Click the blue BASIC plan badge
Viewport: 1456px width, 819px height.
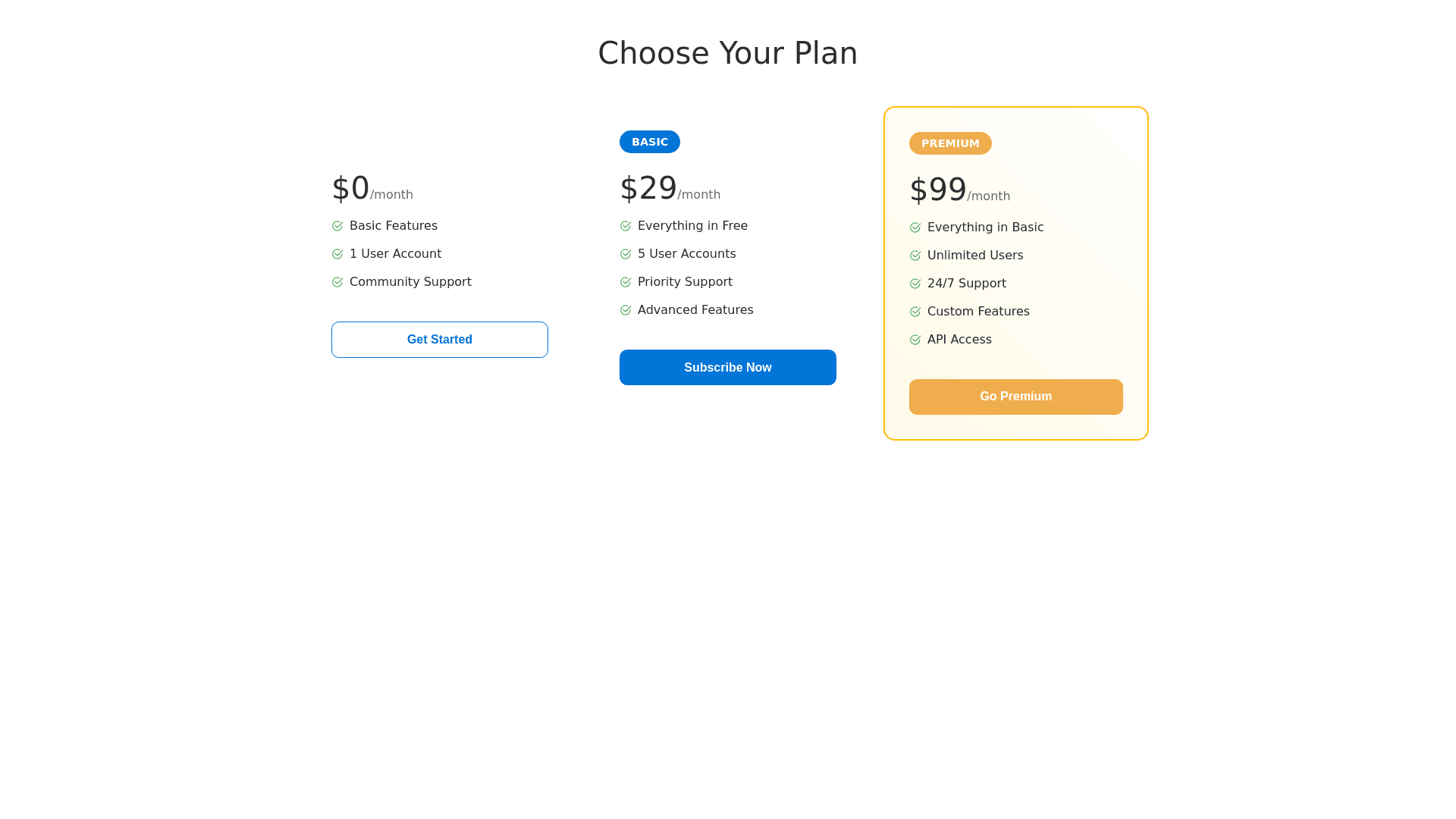click(650, 142)
